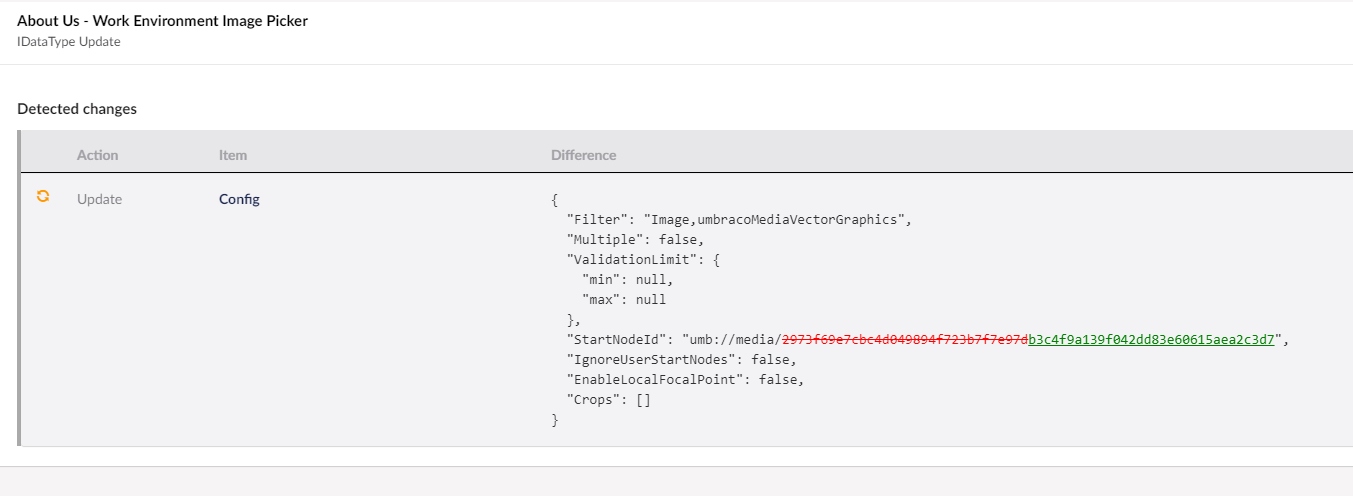The image size is (1353, 496).
Task: Click the orange Update sync icon
Action: (43, 197)
